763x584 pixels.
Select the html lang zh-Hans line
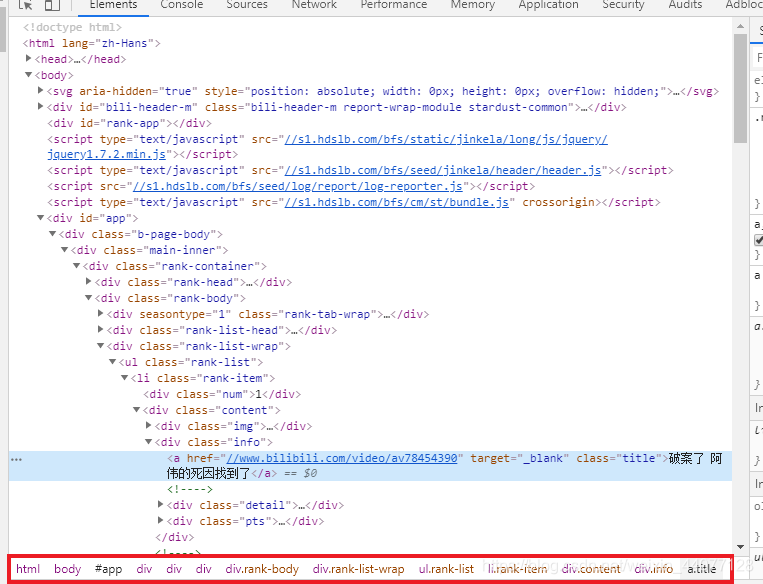click(x=91, y=43)
